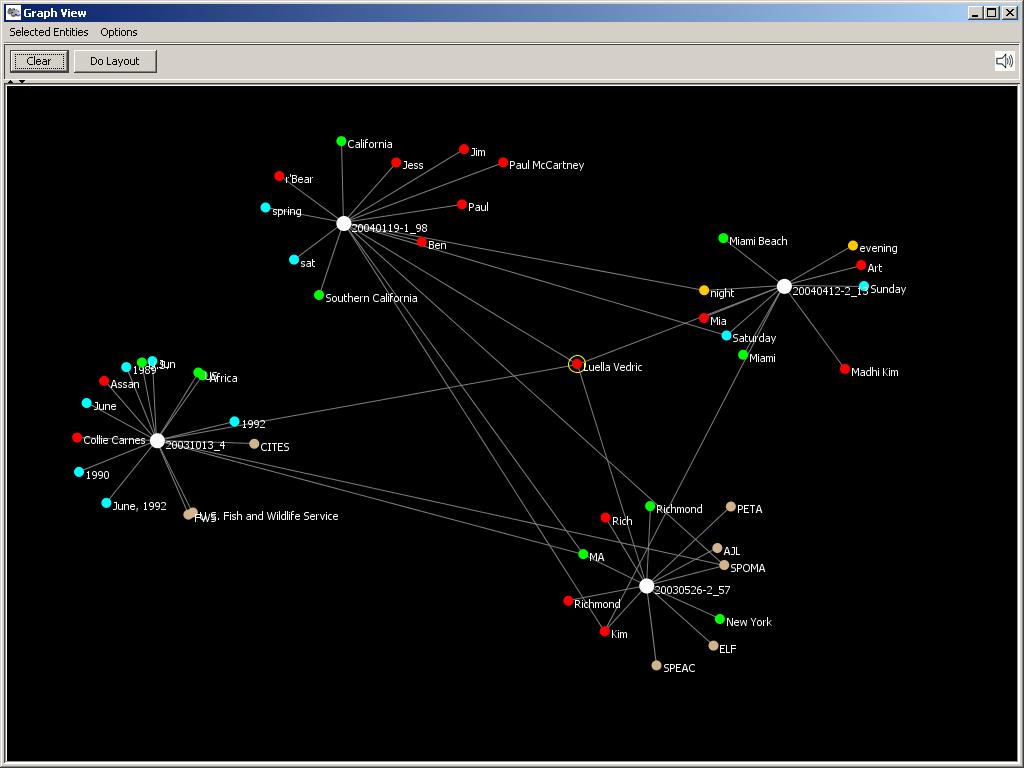Select the orange evening time node
The height and width of the screenshot is (768, 1024).
pos(853,246)
